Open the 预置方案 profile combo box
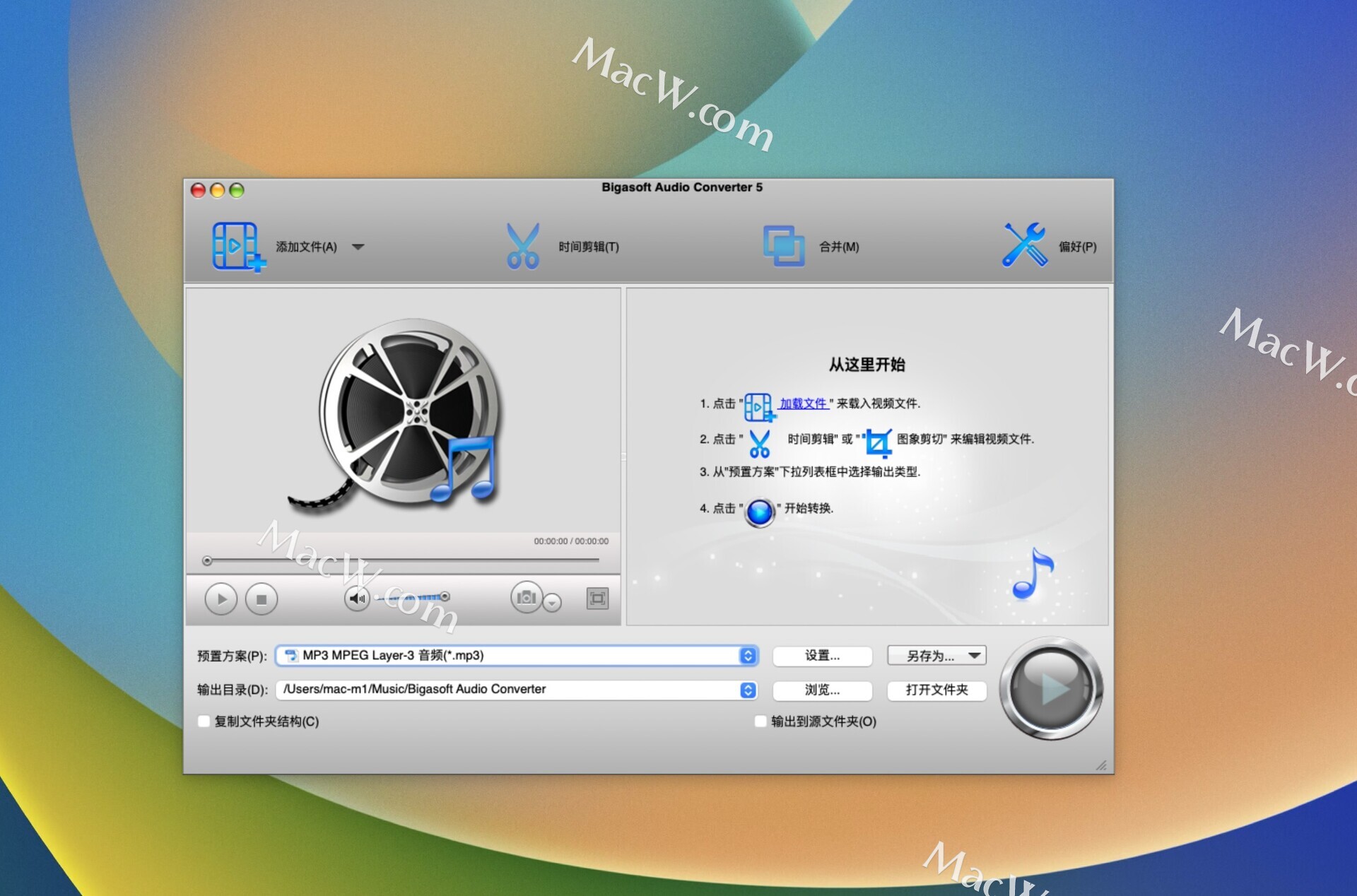The height and width of the screenshot is (896, 1357). point(517,656)
